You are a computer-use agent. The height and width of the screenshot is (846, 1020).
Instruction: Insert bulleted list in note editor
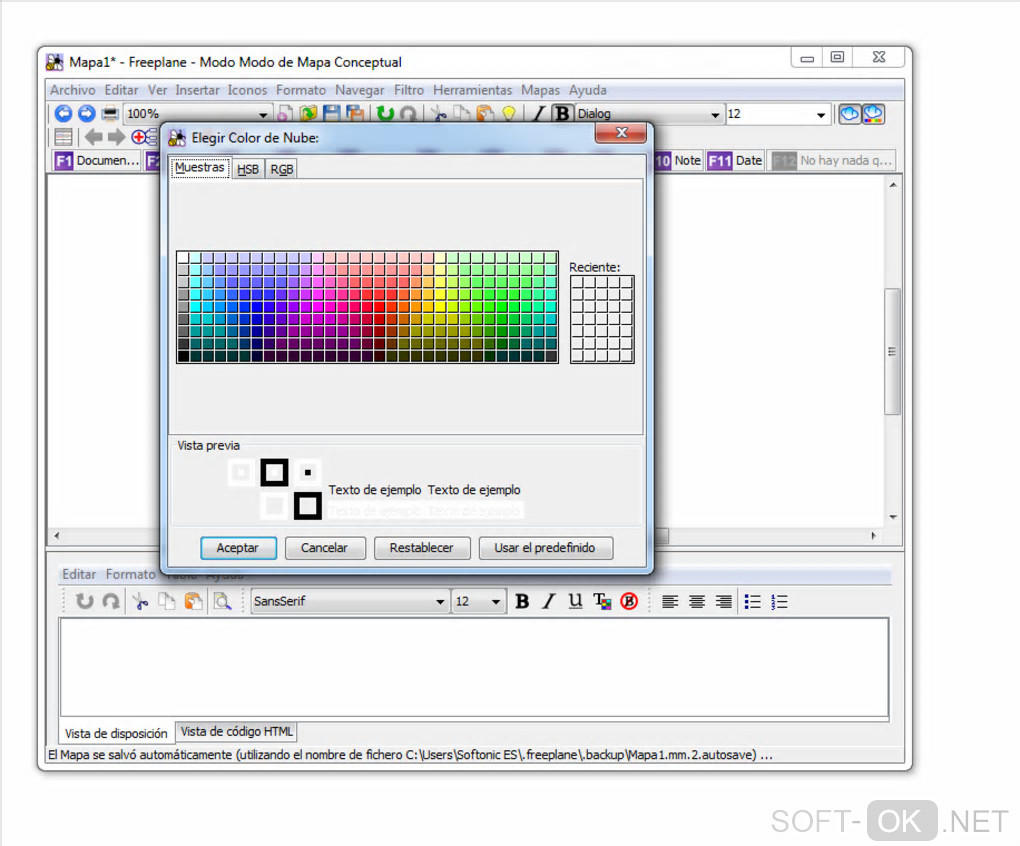point(753,601)
